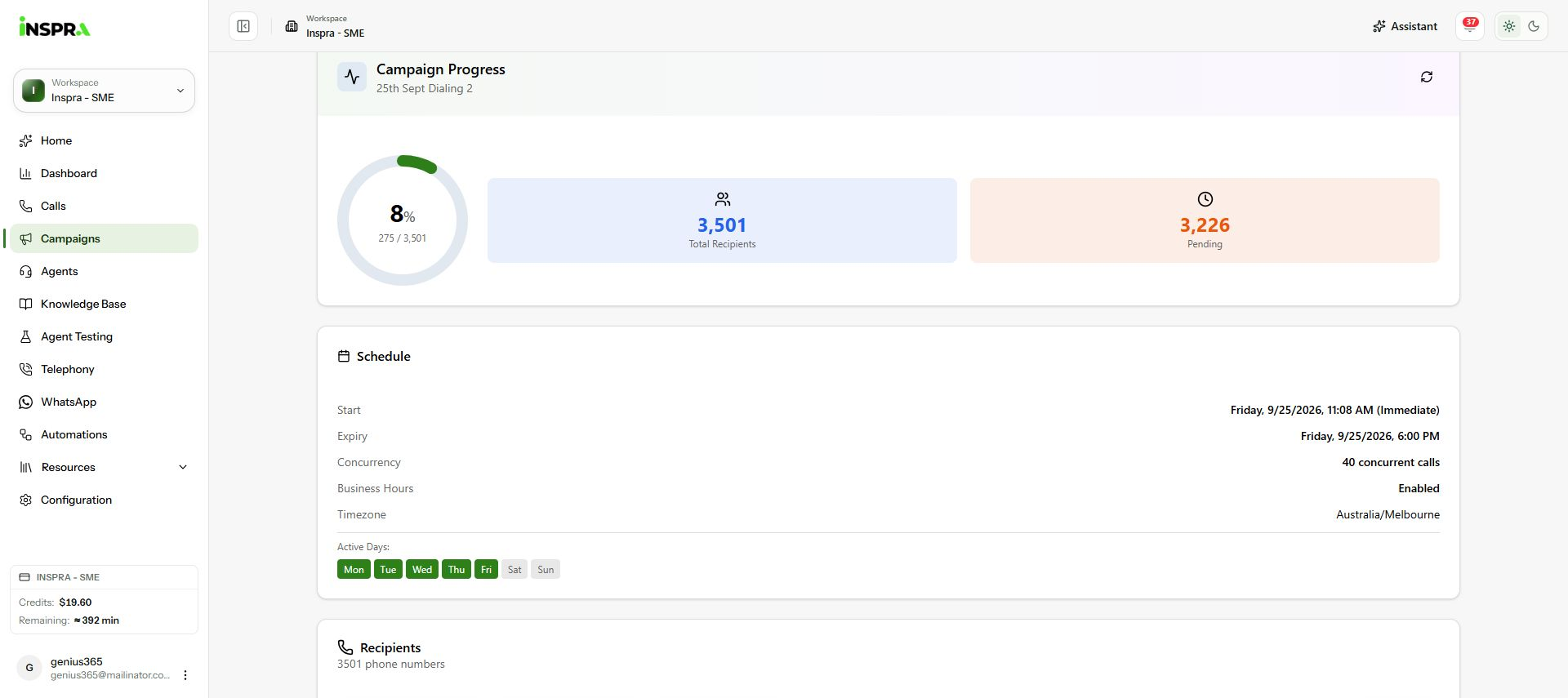Screen dimensions: 1568x698
Task: Collapse the sidebar with the panel icon
Action: pos(243,26)
